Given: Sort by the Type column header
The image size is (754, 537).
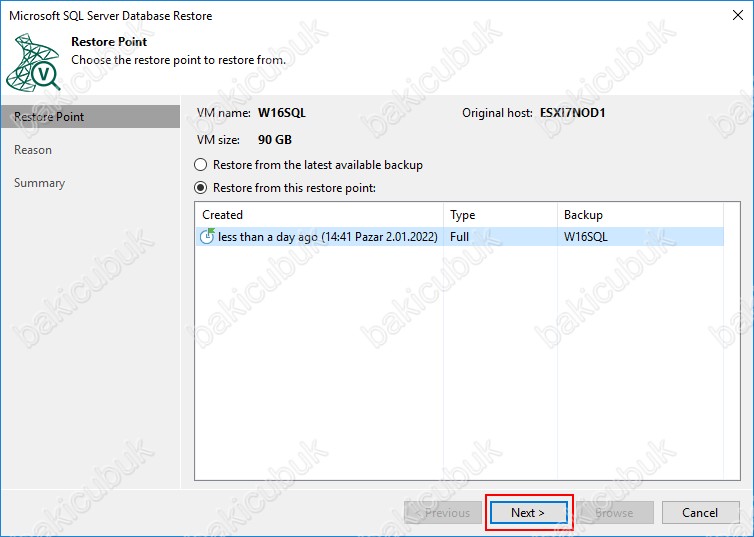Looking at the screenshot, I should 500,215.
